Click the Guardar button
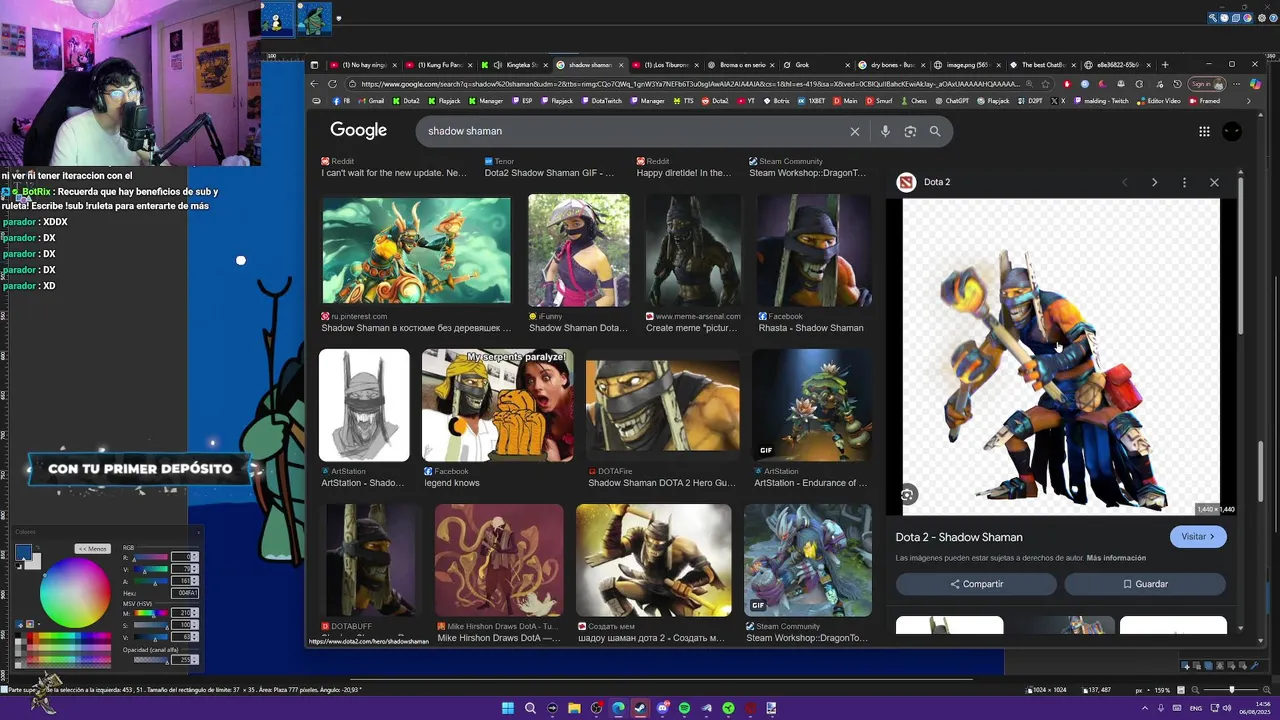This screenshot has height=720, width=1280. [1145, 584]
